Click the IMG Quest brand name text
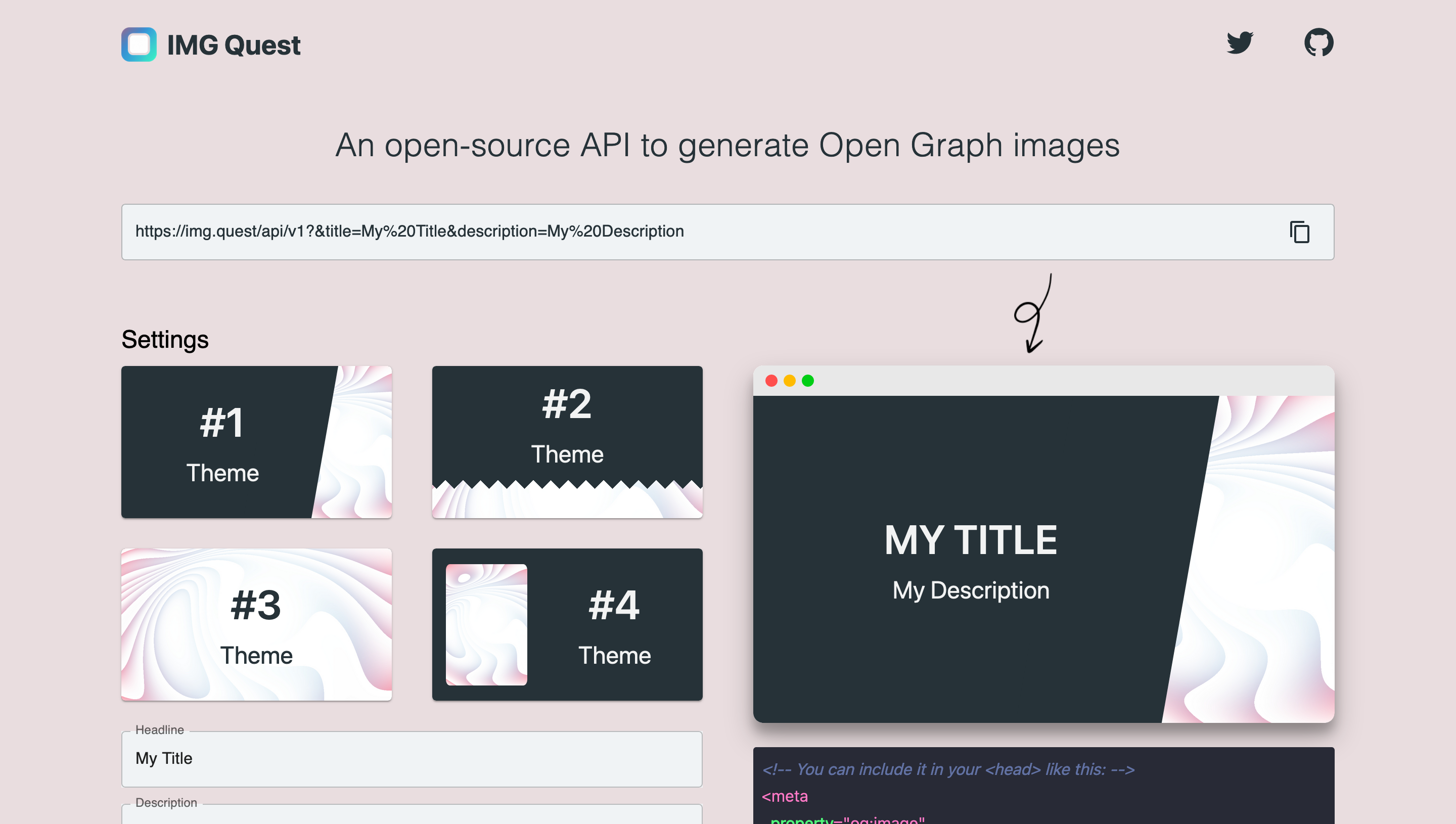Viewport: 1456px width, 824px height. click(234, 45)
